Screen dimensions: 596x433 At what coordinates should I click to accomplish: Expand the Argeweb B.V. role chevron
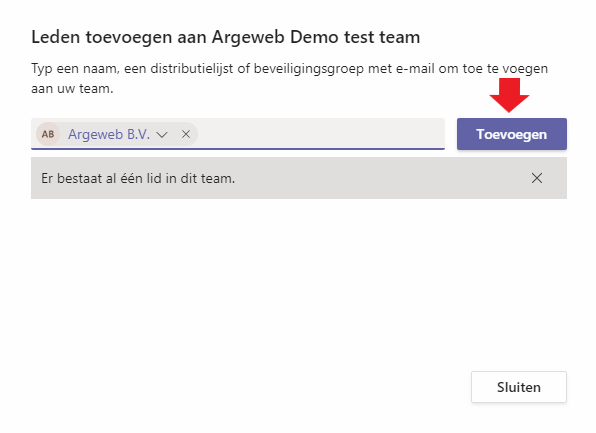162,135
